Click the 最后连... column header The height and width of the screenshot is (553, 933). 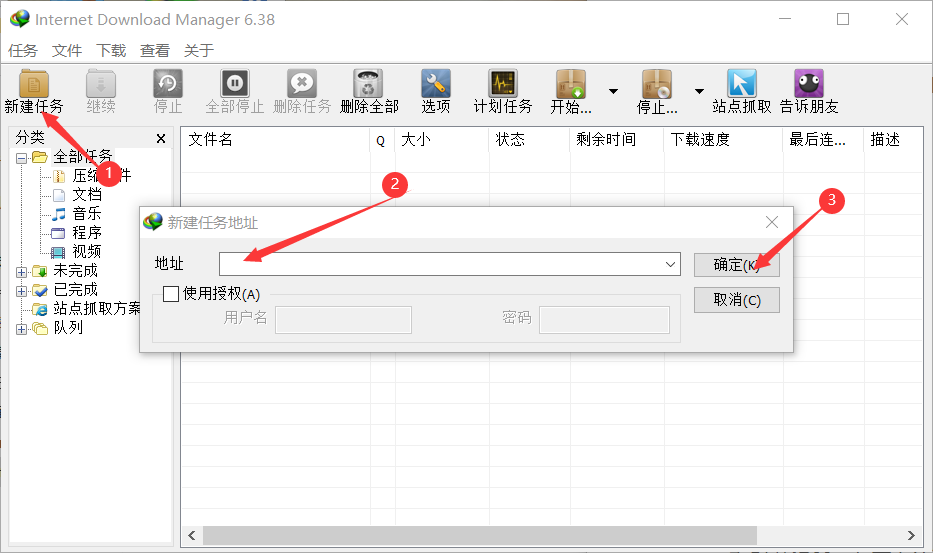823,140
